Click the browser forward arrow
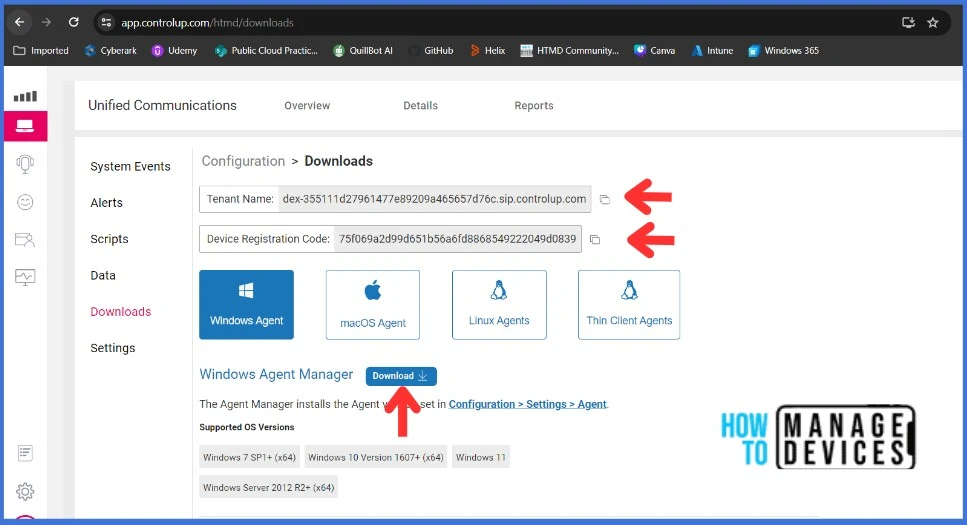967x525 pixels. pyautogui.click(x=46, y=22)
